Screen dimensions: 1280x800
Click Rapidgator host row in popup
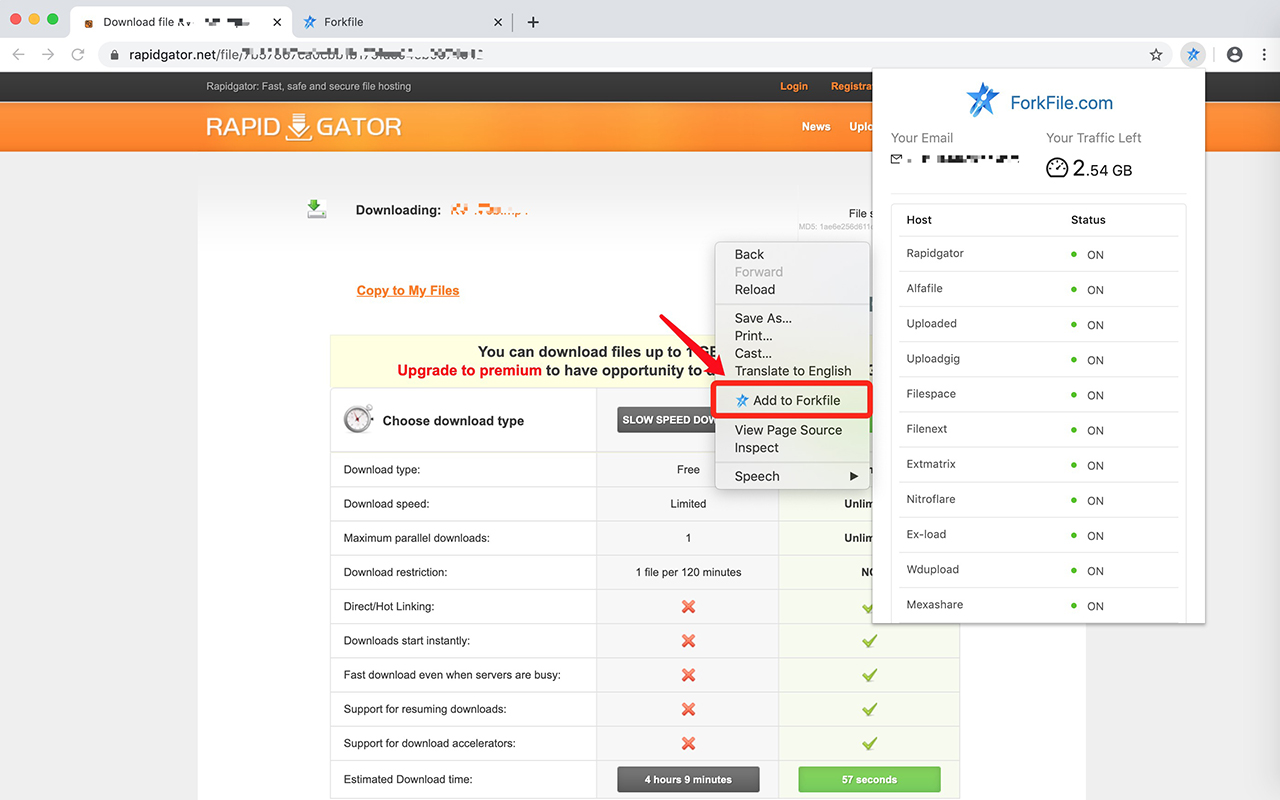click(1038, 254)
